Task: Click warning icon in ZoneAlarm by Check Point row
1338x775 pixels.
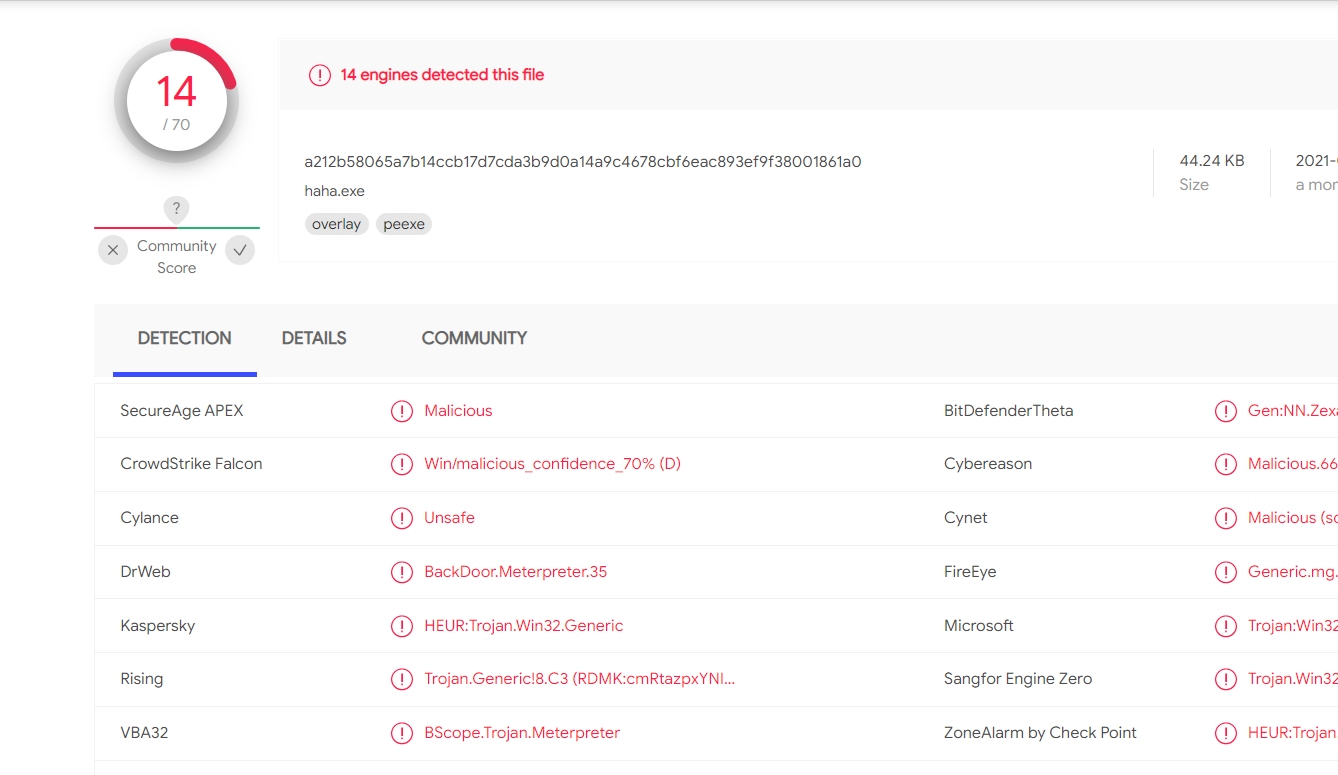Action: 1226,733
